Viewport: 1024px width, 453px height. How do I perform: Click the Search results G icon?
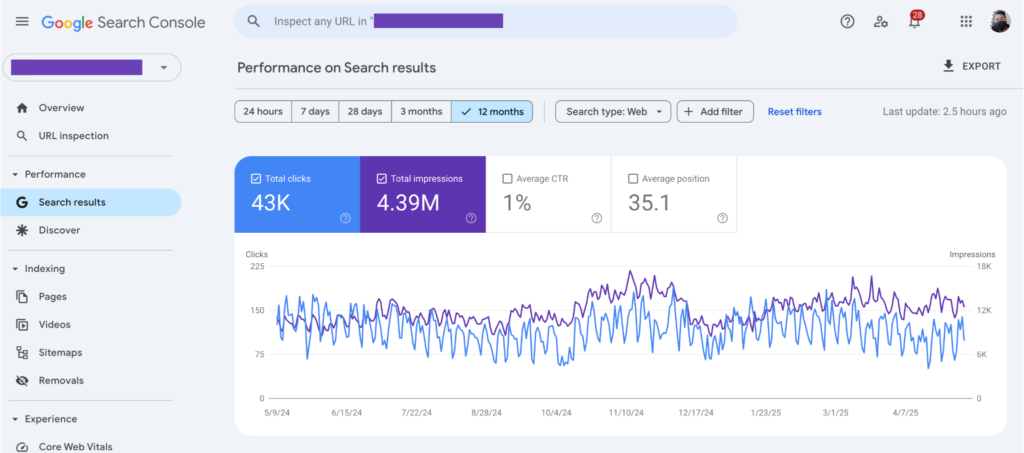click(22, 202)
